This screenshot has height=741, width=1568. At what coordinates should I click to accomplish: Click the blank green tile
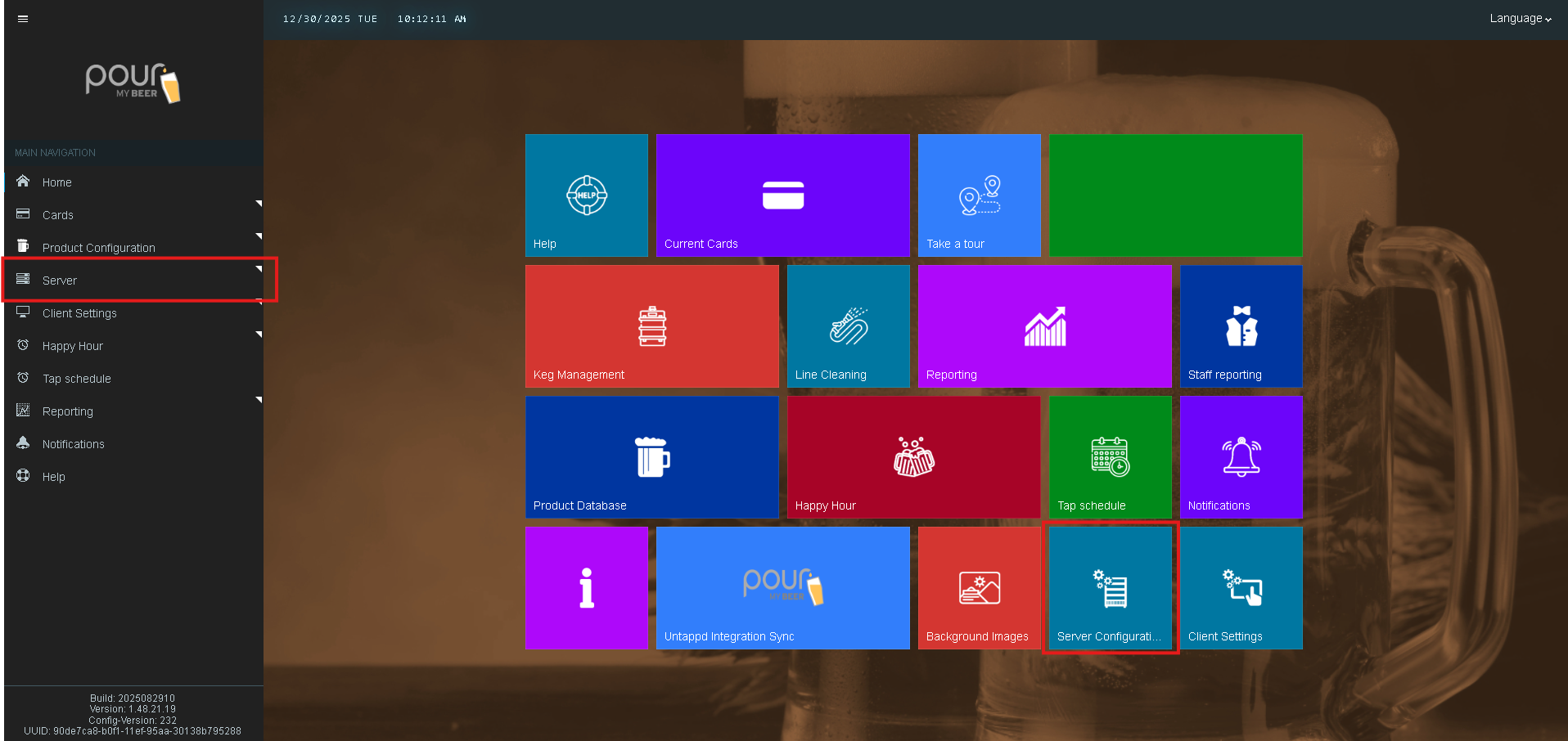1175,195
